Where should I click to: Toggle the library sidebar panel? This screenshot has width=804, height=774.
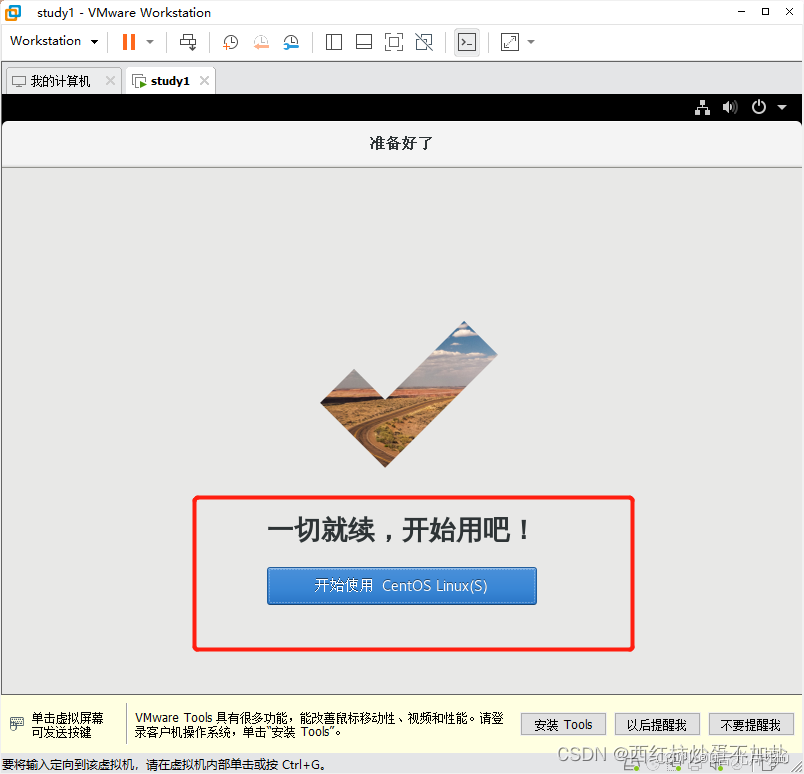coord(334,42)
